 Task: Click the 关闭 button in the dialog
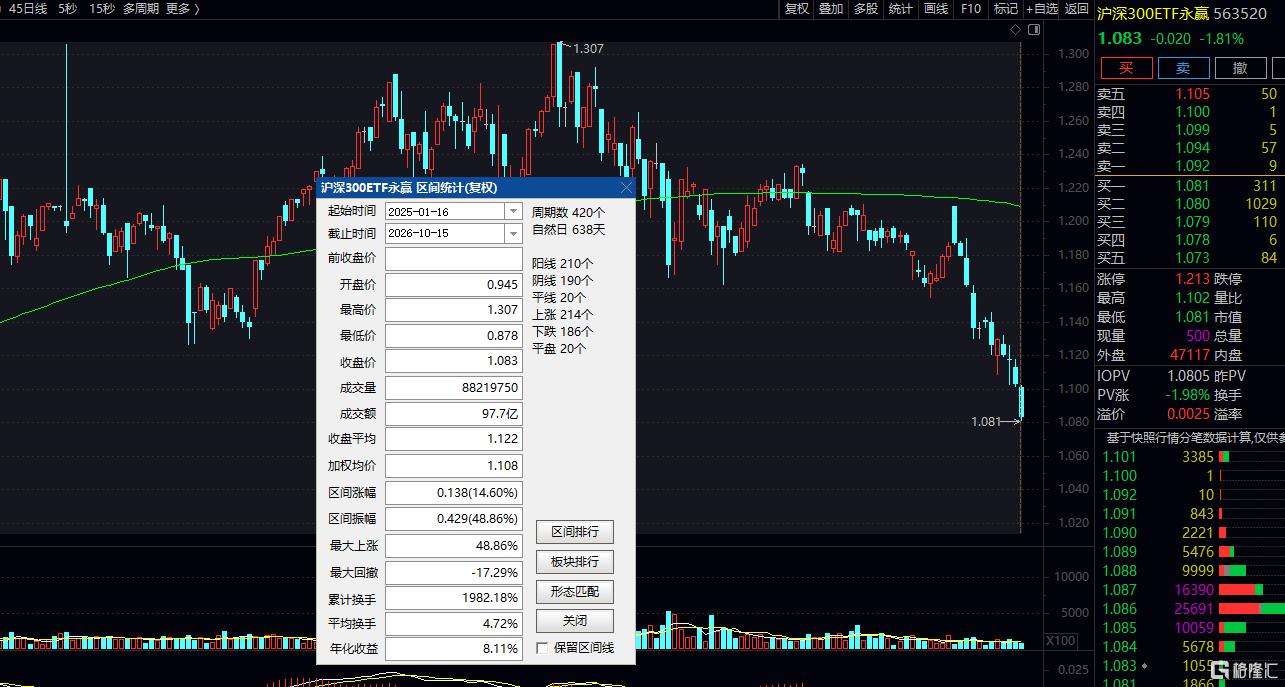(574, 620)
